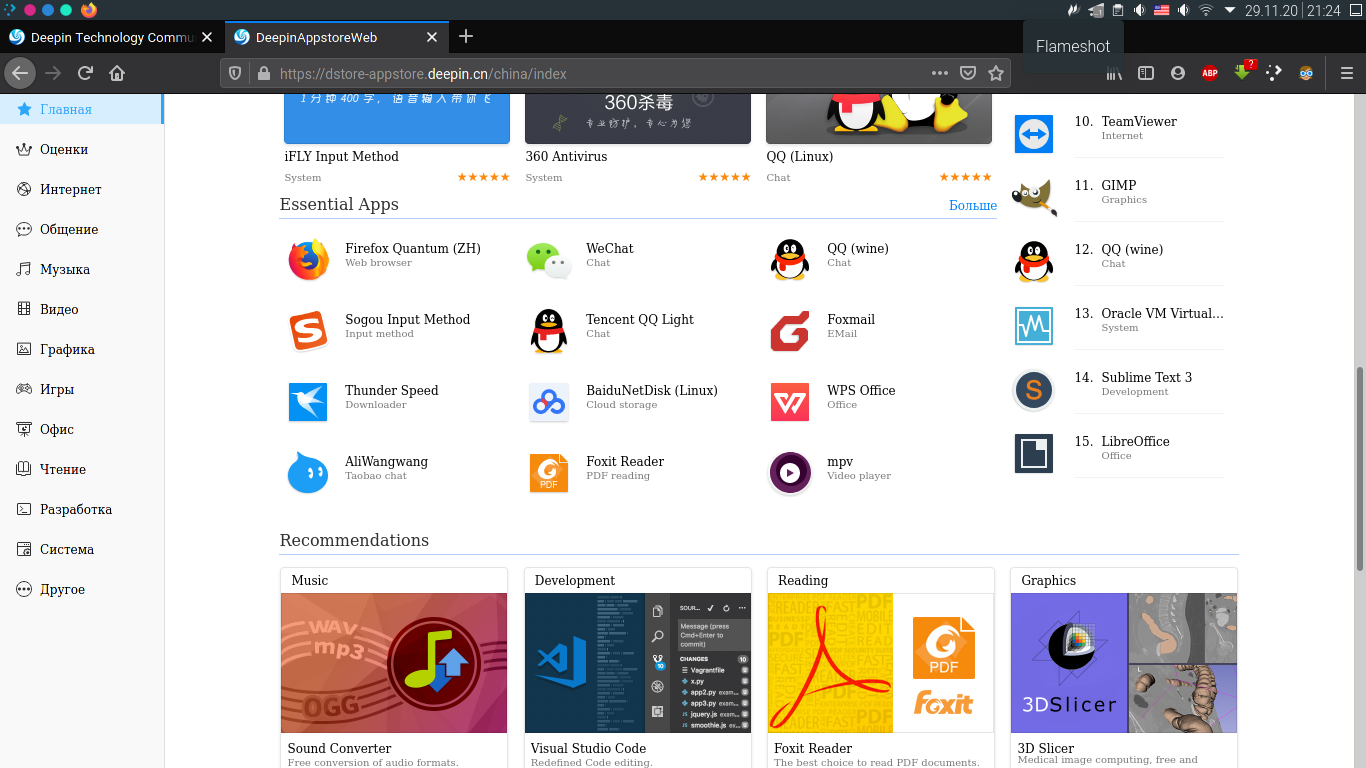This screenshot has width=1366, height=768.
Task: Open the Visual Studio Code recommendation thumbnail
Action: click(637, 663)
